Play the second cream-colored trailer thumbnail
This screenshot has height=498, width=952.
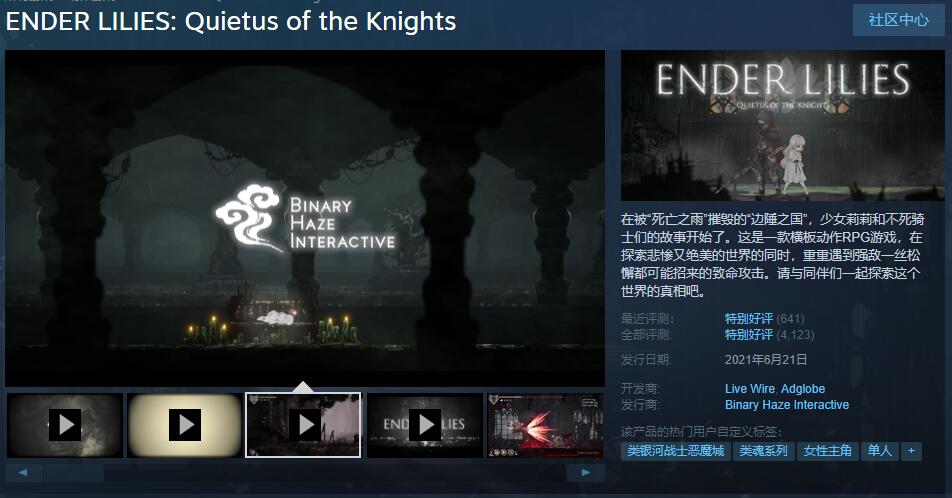tap(185, 425)
